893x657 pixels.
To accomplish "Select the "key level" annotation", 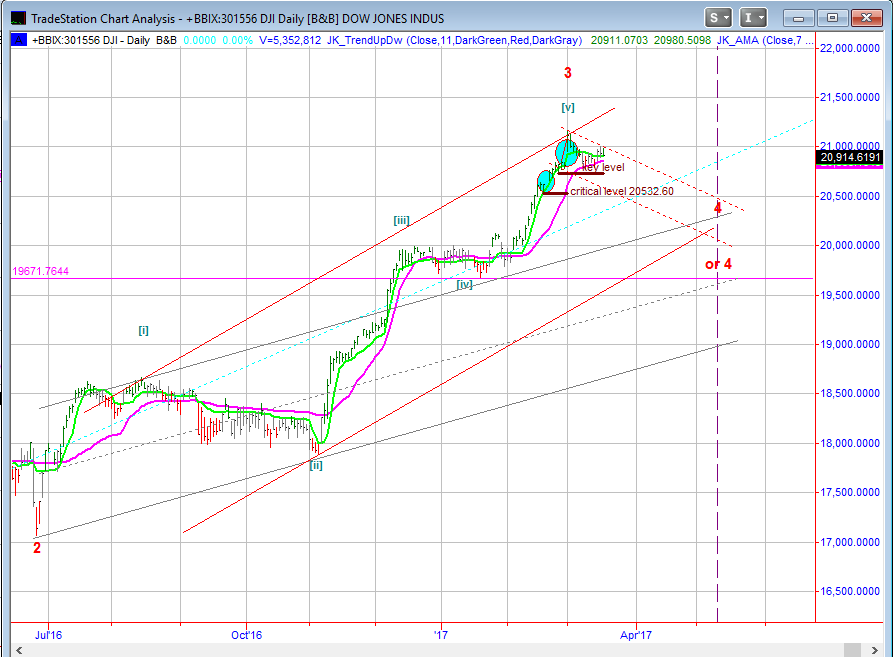I will coord(603,167).
